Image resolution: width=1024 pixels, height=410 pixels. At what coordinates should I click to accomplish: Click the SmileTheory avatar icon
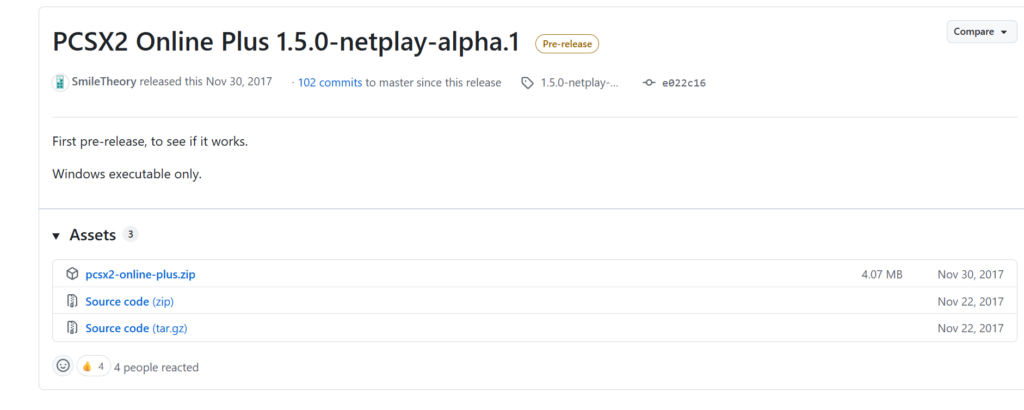click(x=60, y=83)
